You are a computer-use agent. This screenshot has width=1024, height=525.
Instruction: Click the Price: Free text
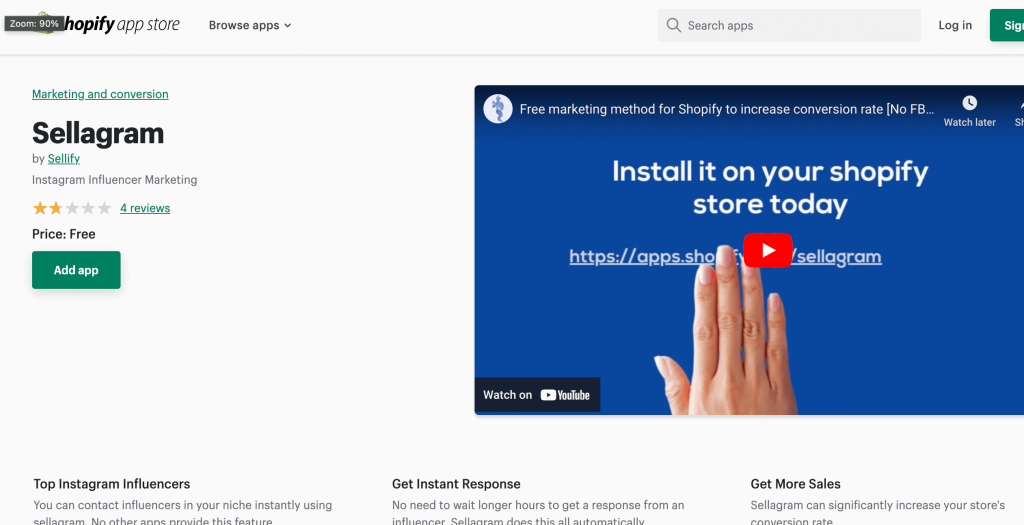click(x=64, y=234)
